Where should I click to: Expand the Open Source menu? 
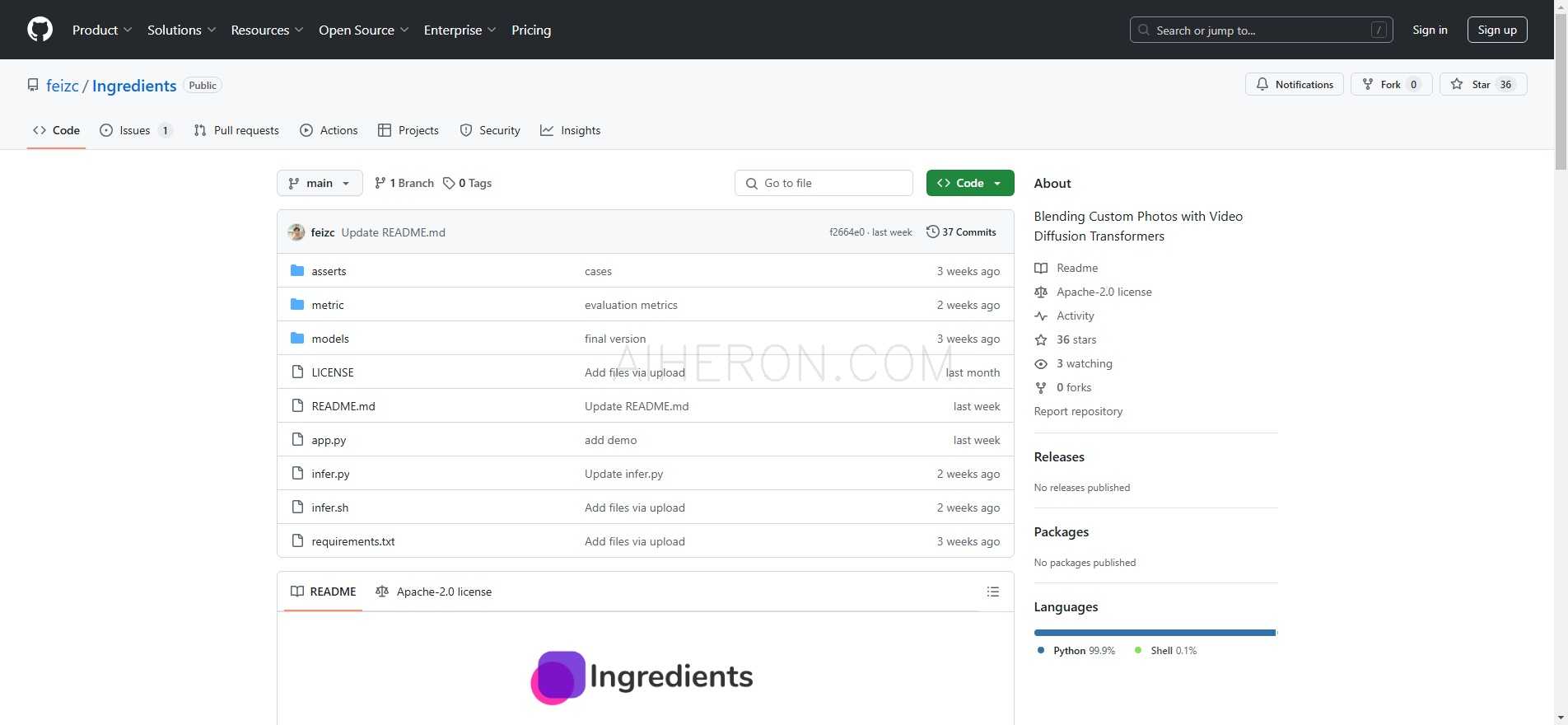(363, 30)
